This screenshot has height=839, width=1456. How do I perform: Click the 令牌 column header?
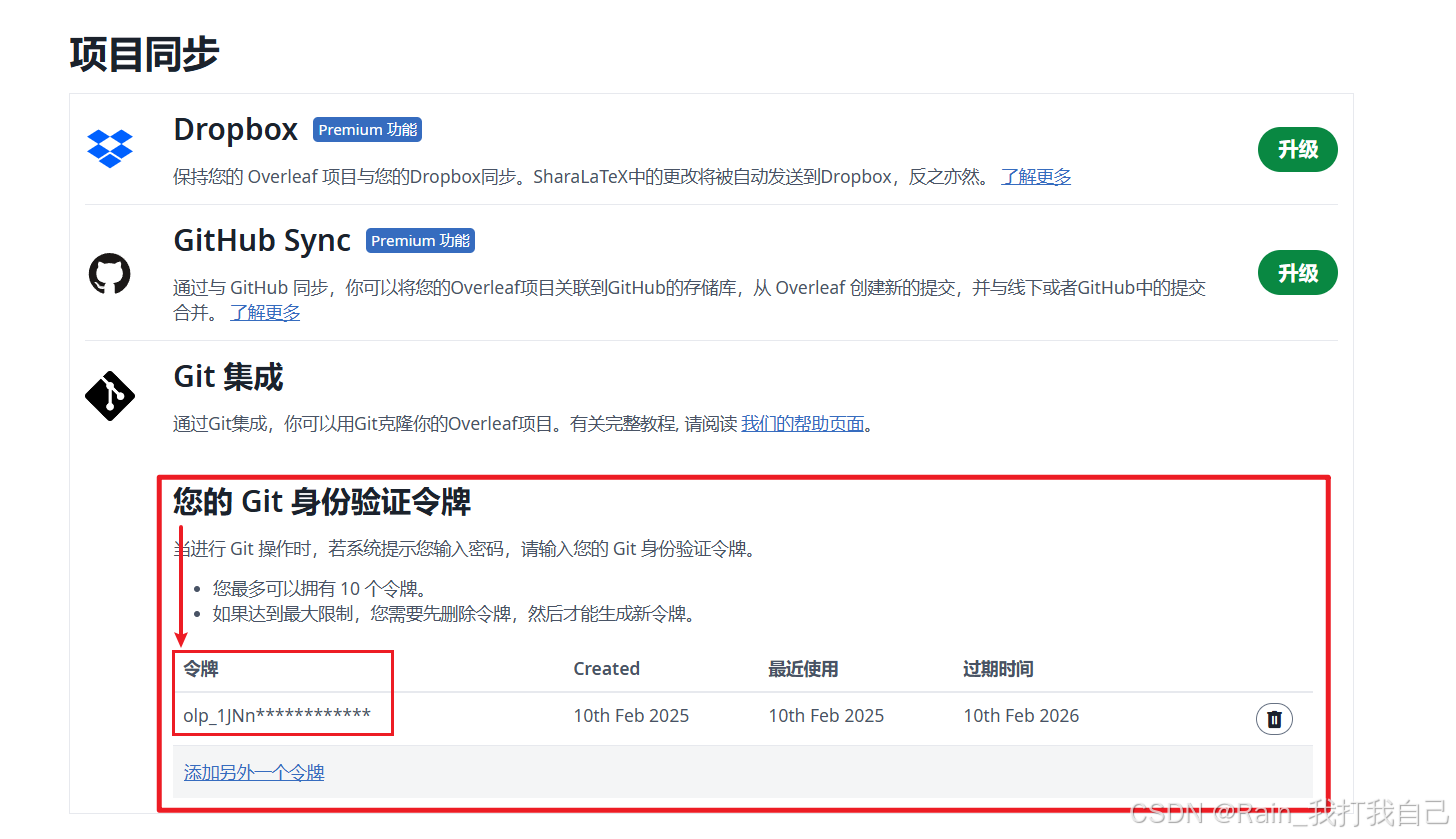point(199,668)
